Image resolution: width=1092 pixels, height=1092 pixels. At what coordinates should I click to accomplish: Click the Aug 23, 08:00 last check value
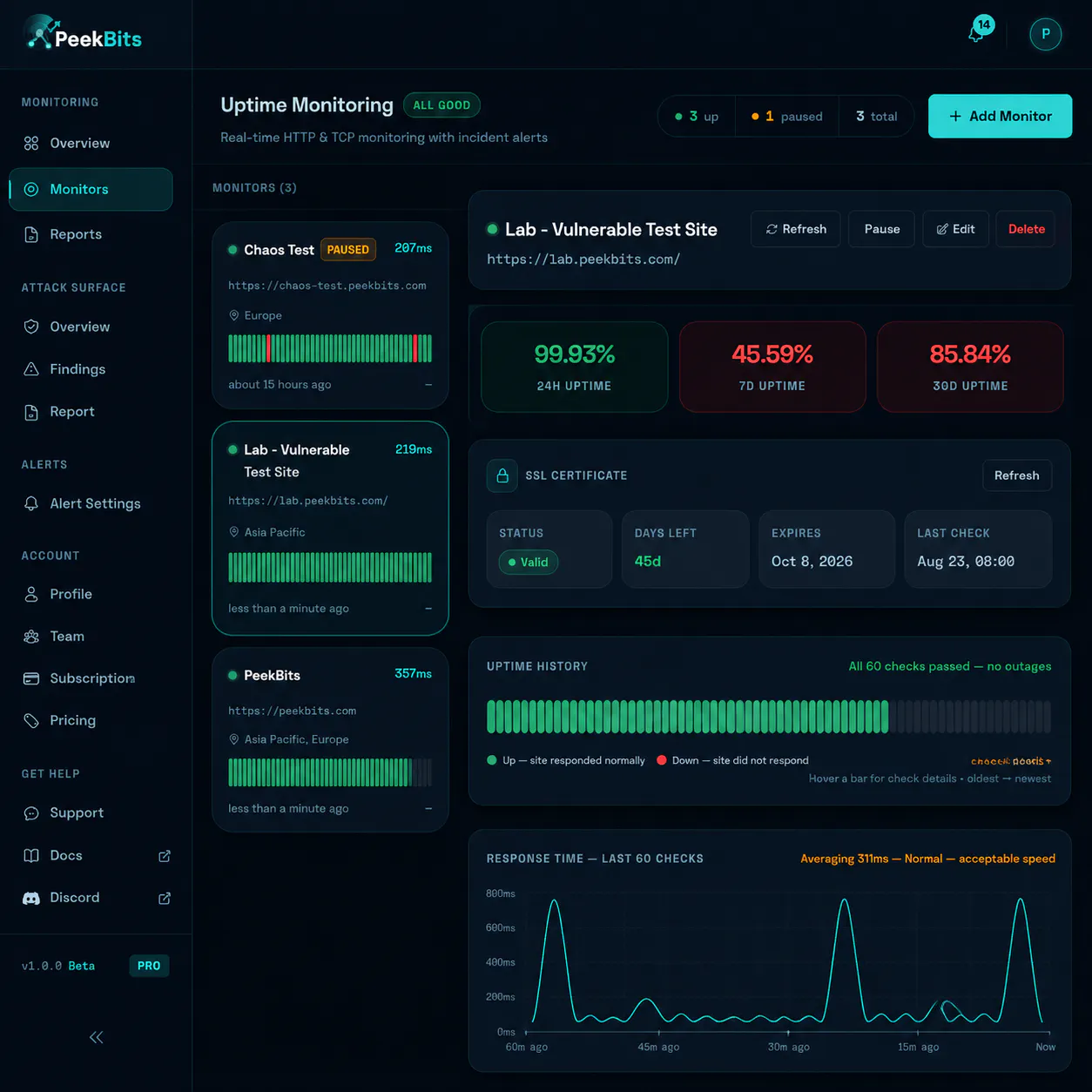pyautogui.click(x=966, y=562)
